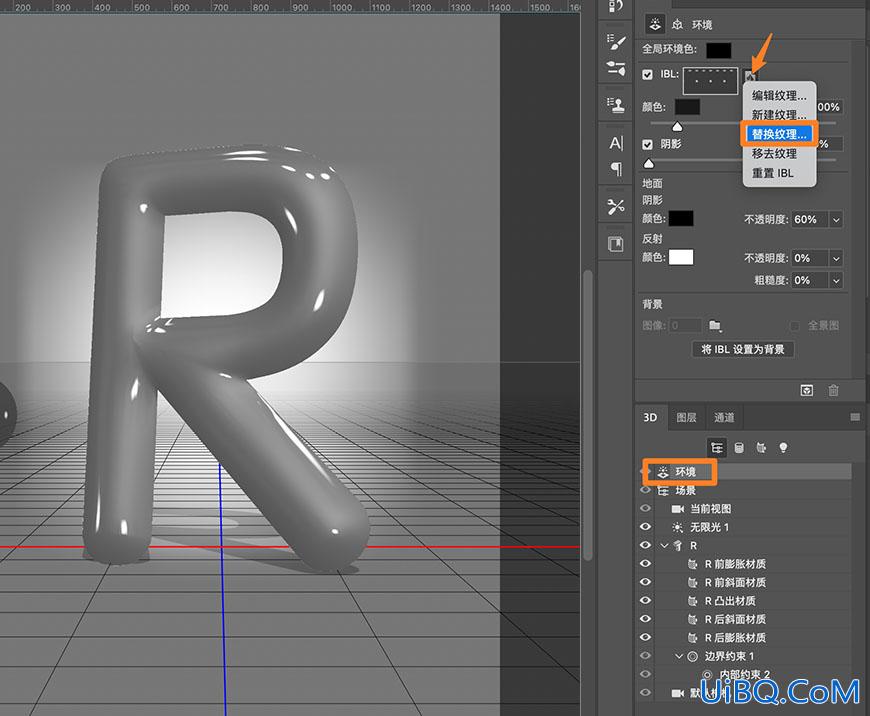The image size is (870, 716).
Task: Open reflection 不透明度 0% dropdown arrow
Action: coord(836,258)
